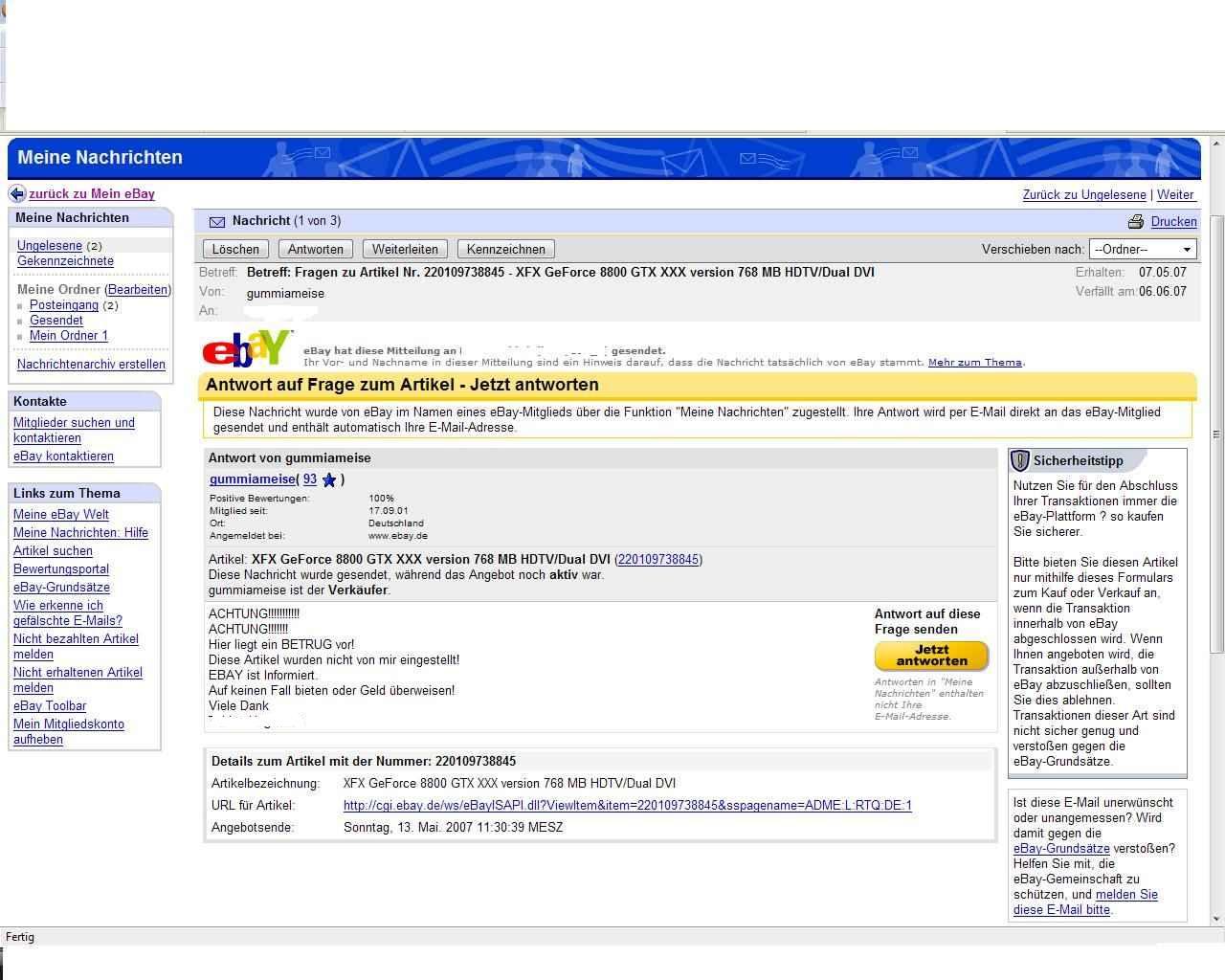Open gummiameise user profile link
This screenshot has width=1225, height=980.
pyautogui.click(x=252, y=479)
